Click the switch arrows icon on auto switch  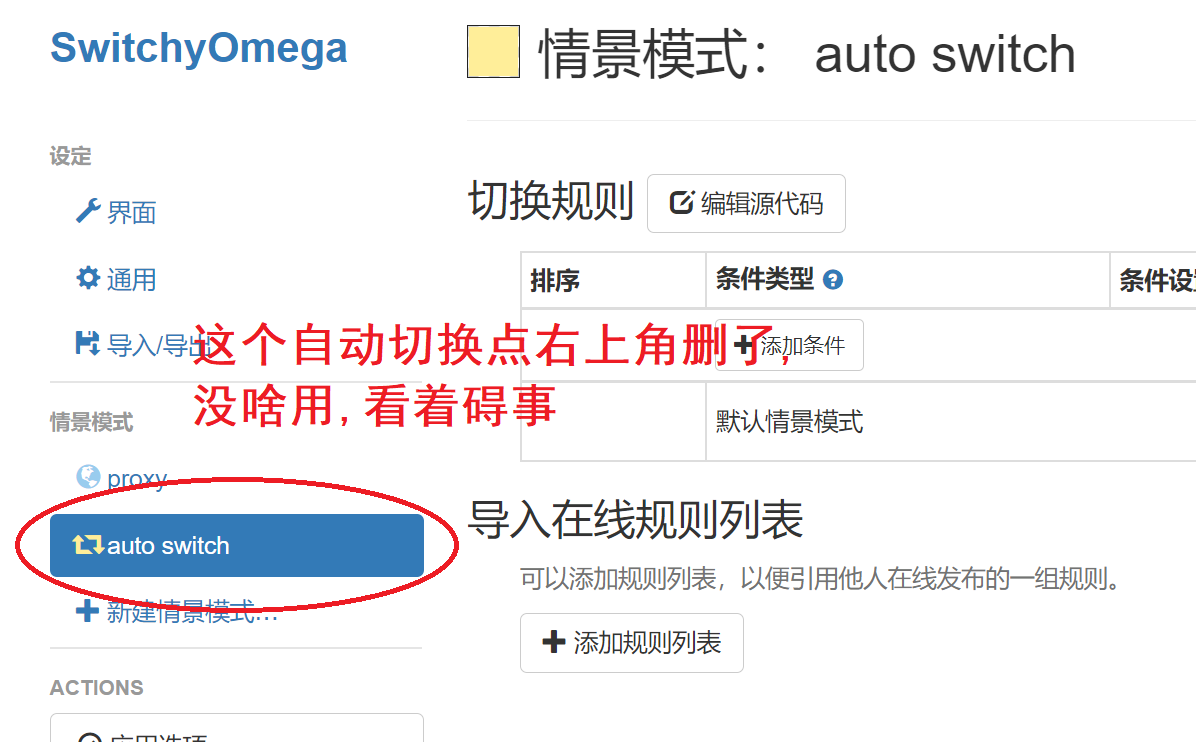click(88, 544)
